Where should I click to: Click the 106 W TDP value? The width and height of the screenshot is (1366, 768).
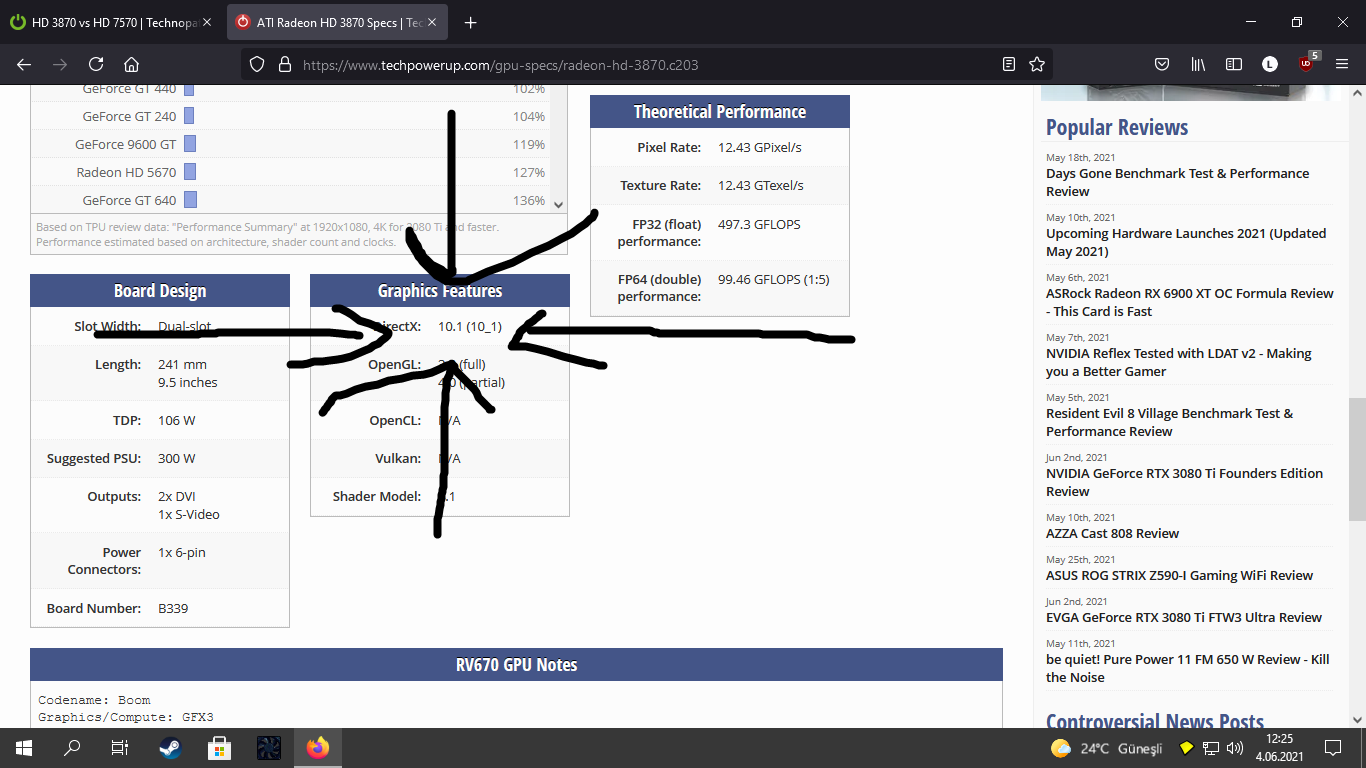click(177, 420)
